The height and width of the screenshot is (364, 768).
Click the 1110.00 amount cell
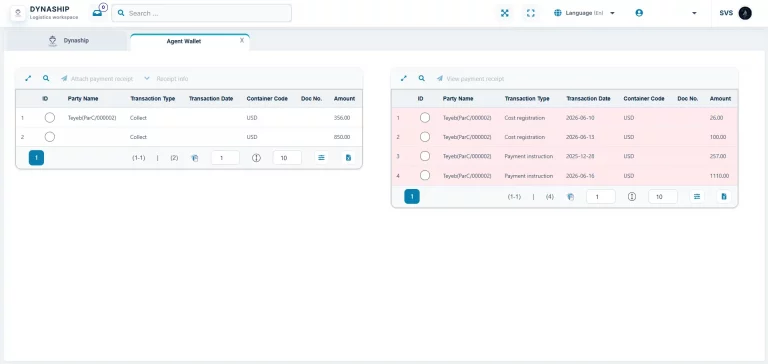[719, 176]
